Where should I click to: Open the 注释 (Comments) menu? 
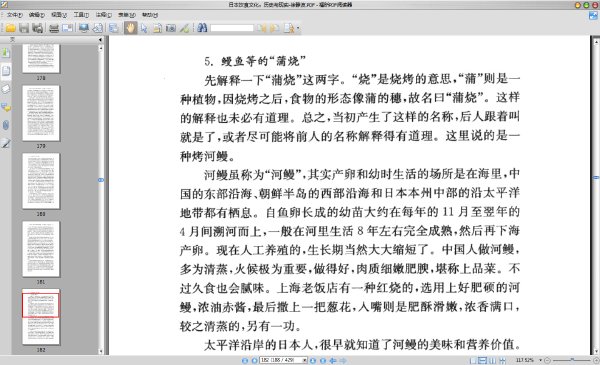click(x=103, y=15)
